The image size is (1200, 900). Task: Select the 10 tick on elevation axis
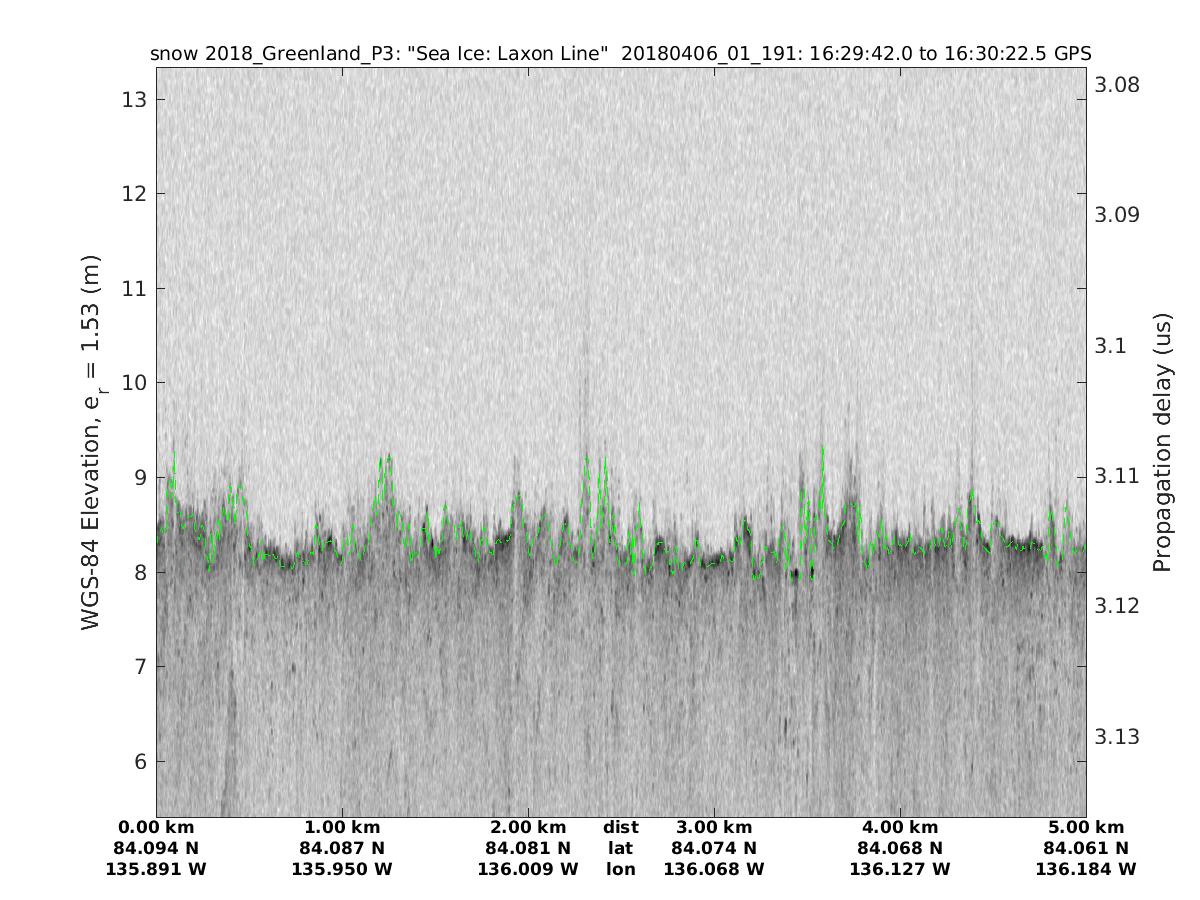click(x=135, y=383)
